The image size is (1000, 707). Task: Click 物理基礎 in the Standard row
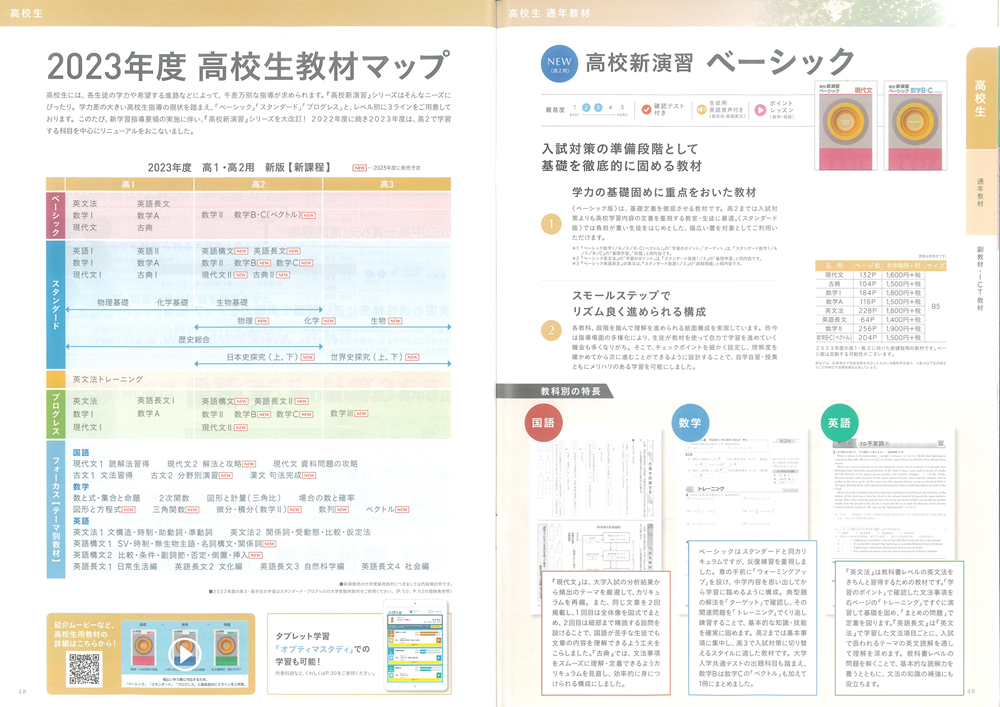[x=113, y=302]
